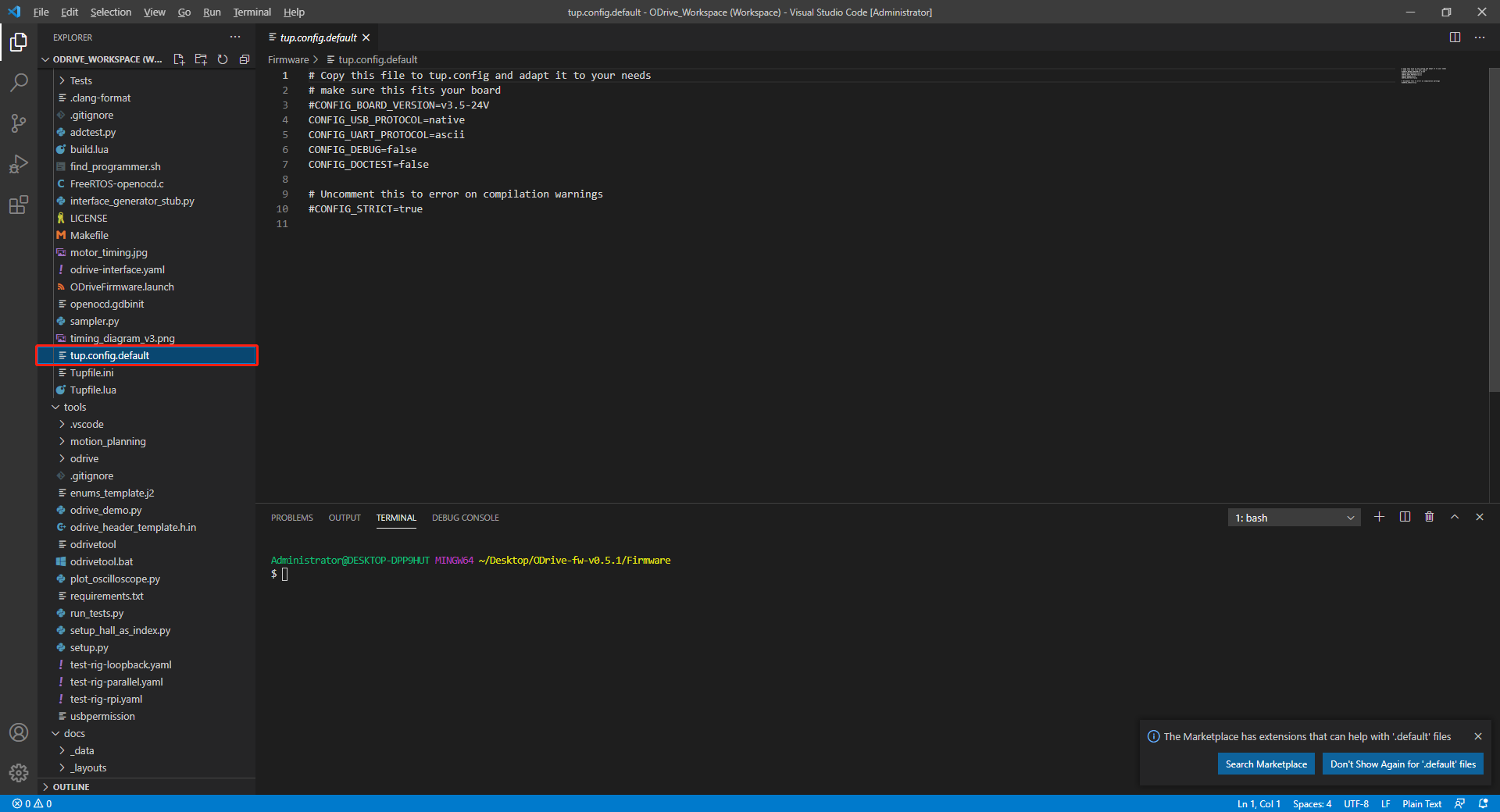The height and width of the screenshot is (812, 1500).
Task: Create a new file in the Explorer
Action: point(179,59)
